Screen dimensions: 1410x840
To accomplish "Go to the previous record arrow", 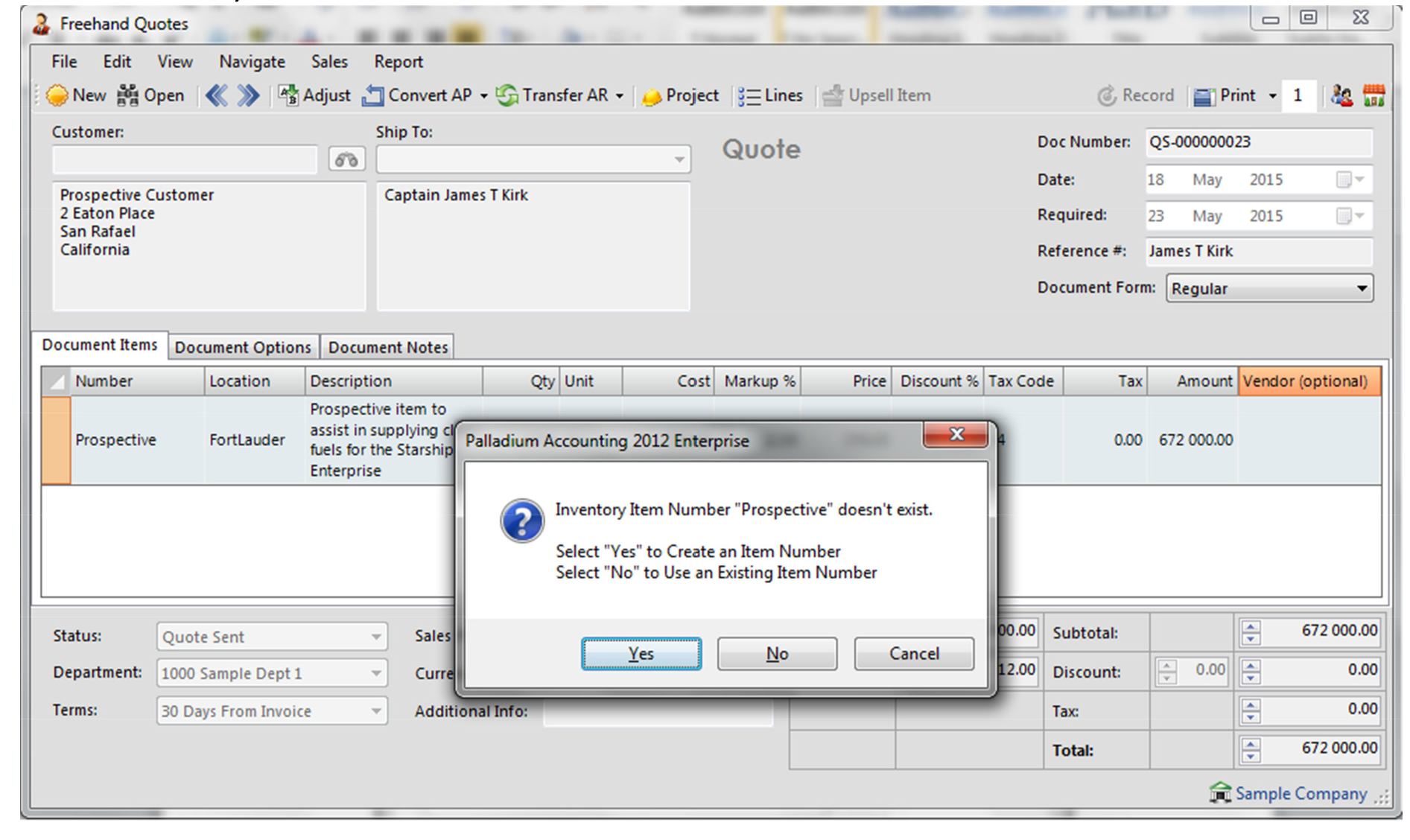I will point(217,95).
